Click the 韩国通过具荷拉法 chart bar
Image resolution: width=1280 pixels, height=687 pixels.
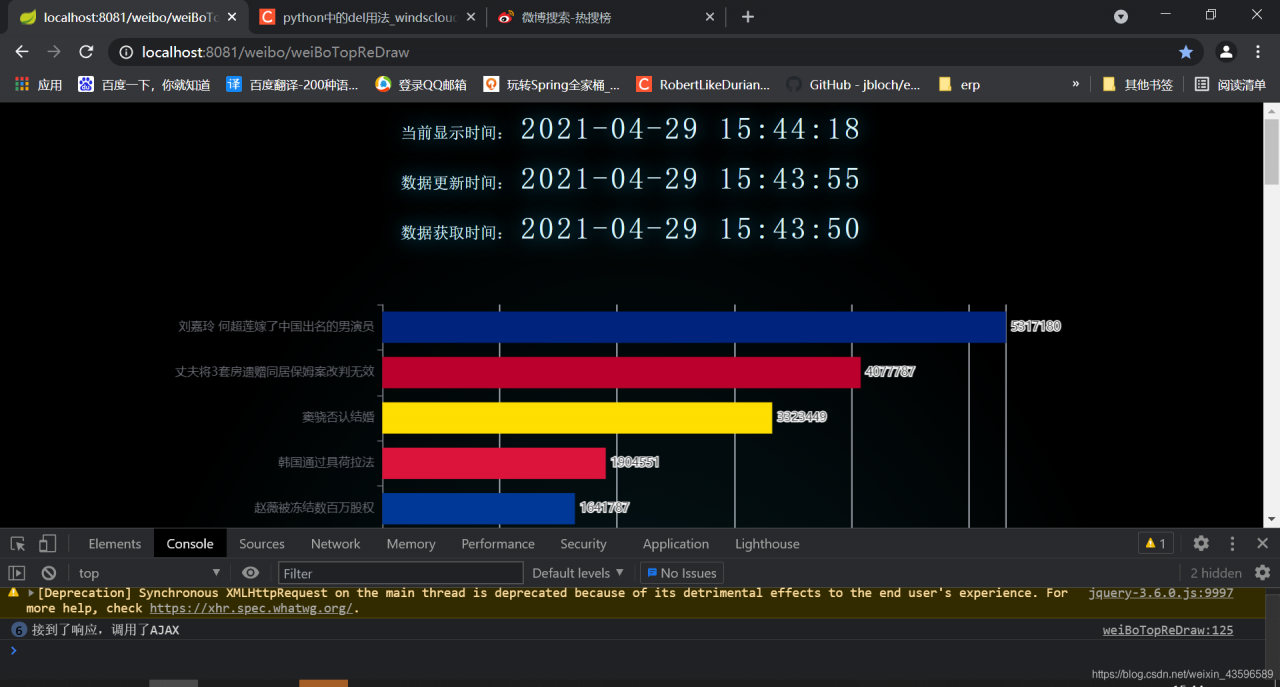click(x=494, y=463)
